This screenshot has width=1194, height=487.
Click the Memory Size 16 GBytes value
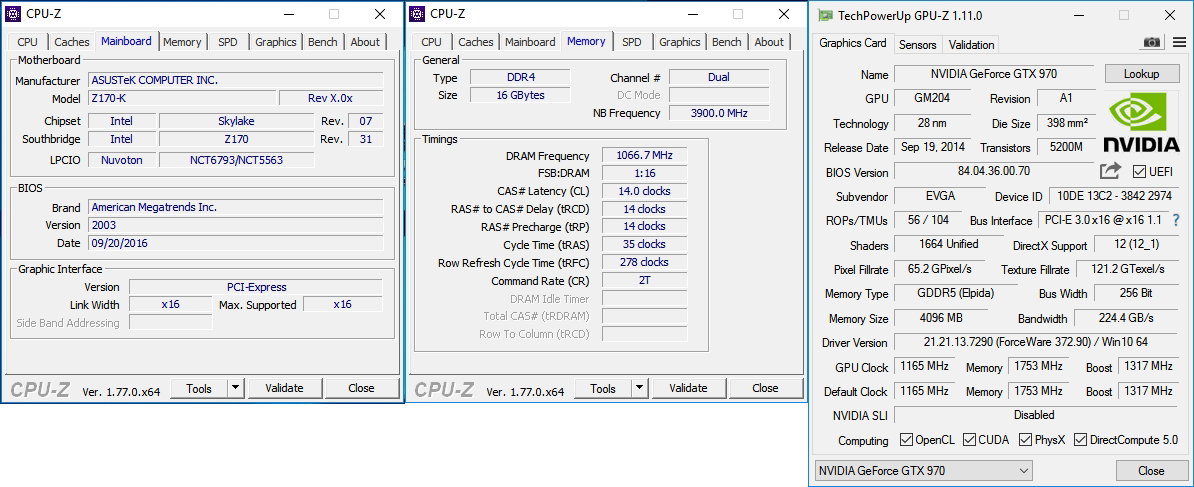point(519,95)
